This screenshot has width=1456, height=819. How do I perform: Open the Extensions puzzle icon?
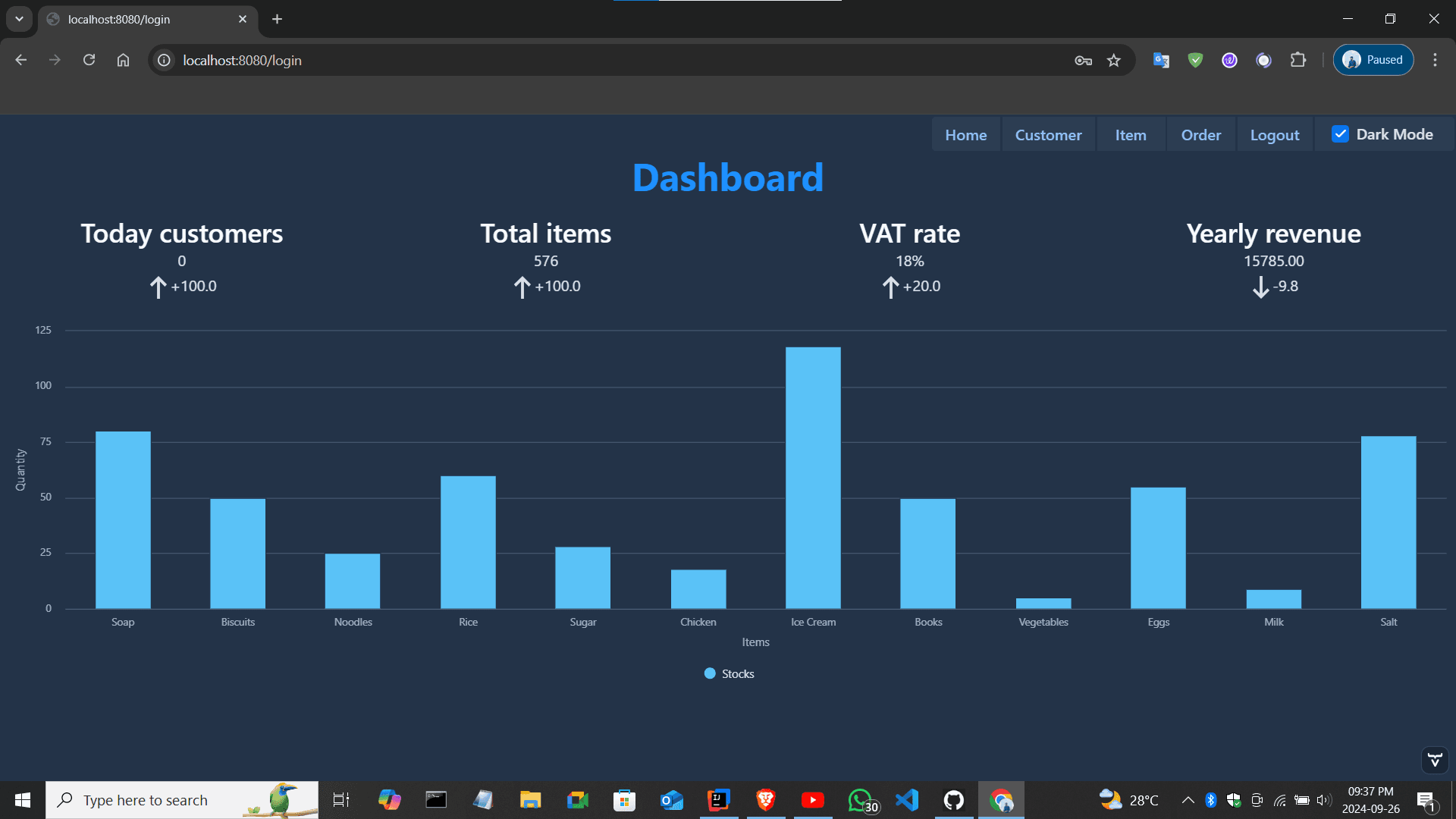click(x=1298, y=60)
